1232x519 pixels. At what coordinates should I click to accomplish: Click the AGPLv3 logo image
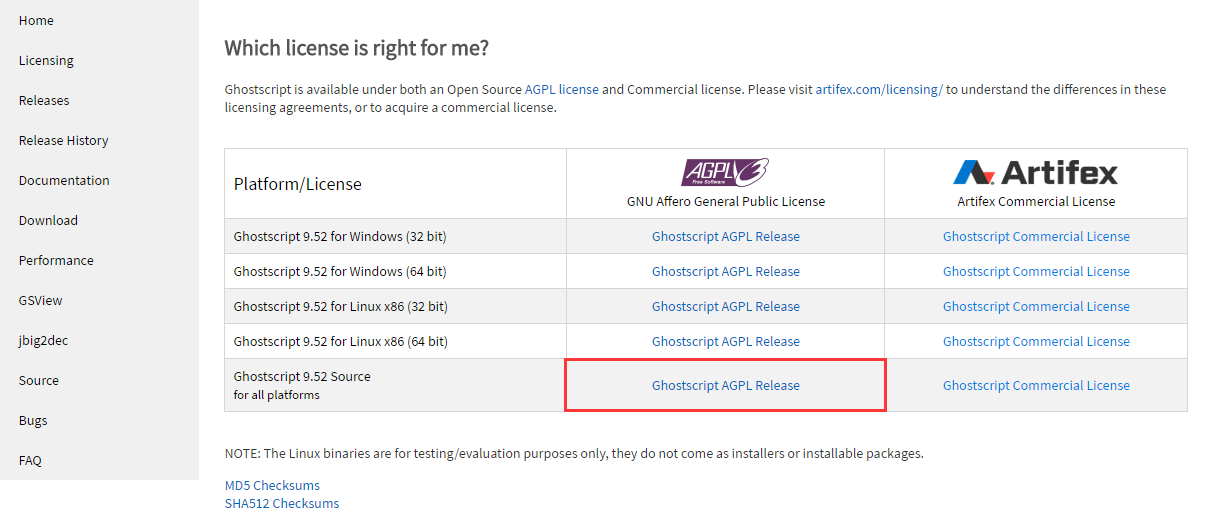[725, 172]
